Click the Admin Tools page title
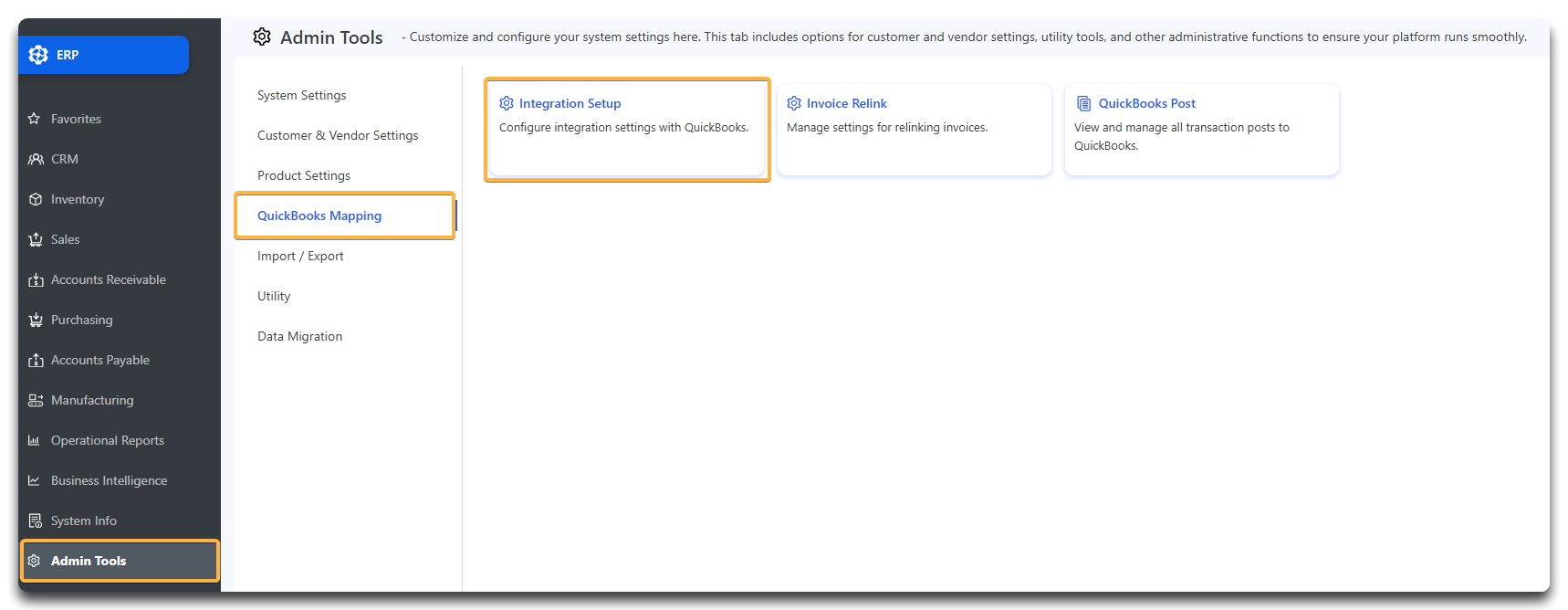1568x610 pixels. tap(331, 37)
